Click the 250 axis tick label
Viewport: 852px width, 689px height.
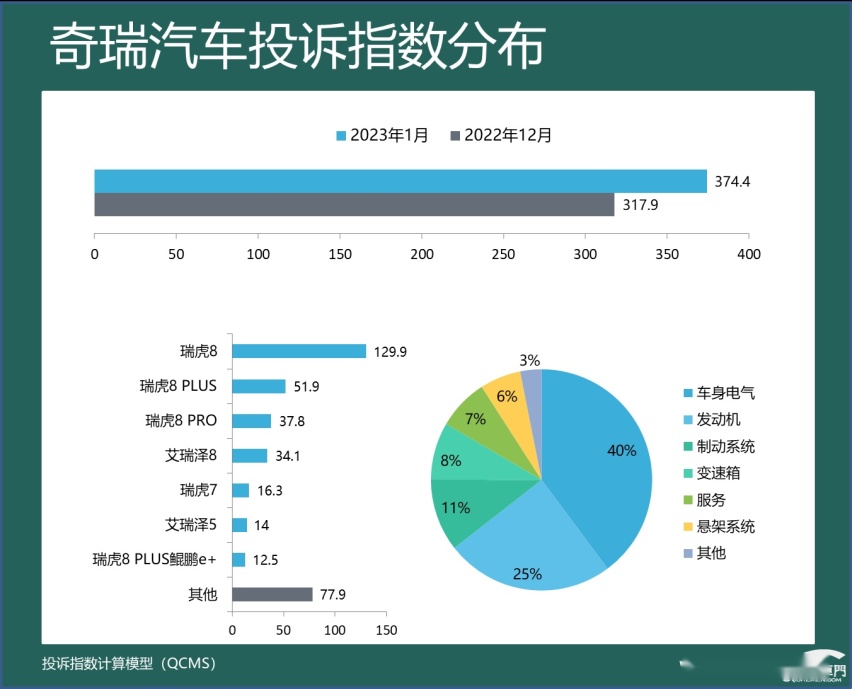pyautogui.click(x=503, y=254)
